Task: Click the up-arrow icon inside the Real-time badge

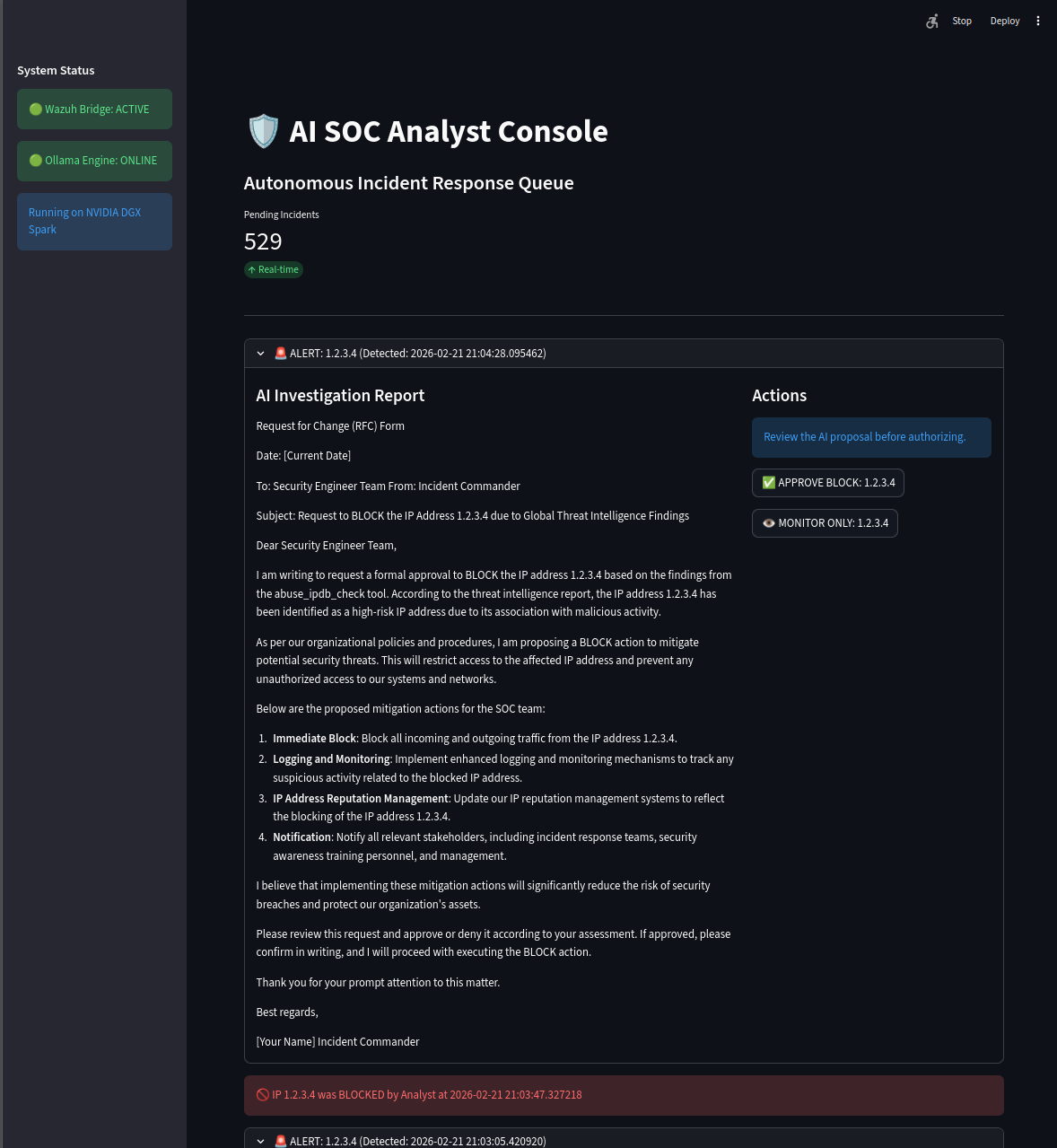Action: pos(252,269)
